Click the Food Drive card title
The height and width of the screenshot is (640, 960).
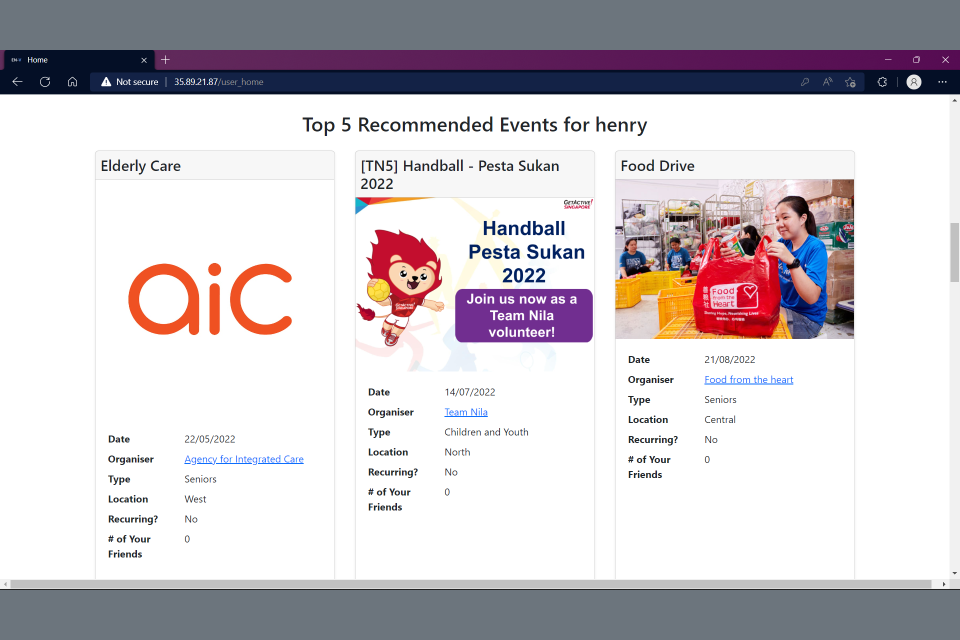tap(658, 166)
